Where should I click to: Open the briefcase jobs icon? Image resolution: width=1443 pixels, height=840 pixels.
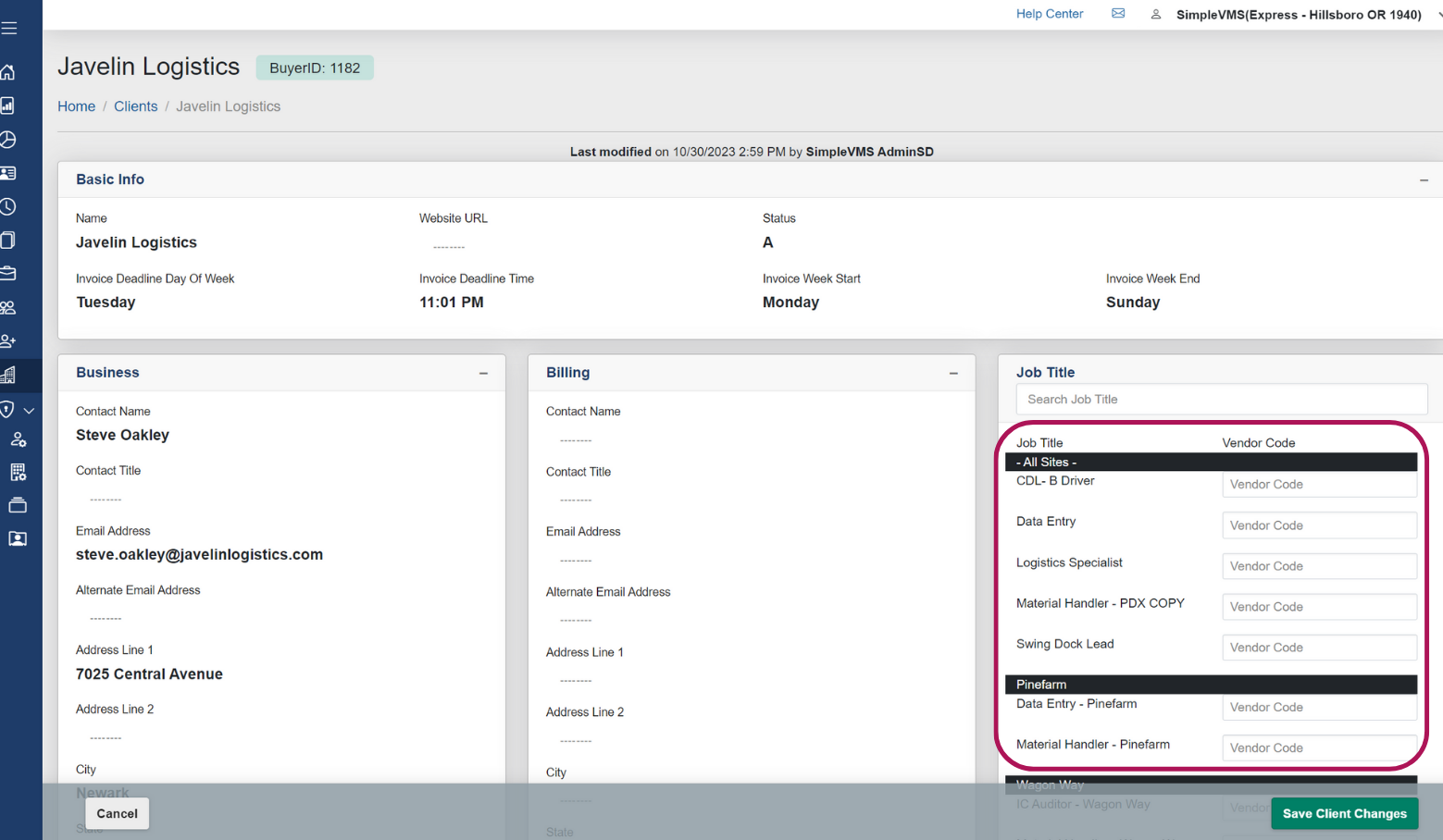point(8,274)
